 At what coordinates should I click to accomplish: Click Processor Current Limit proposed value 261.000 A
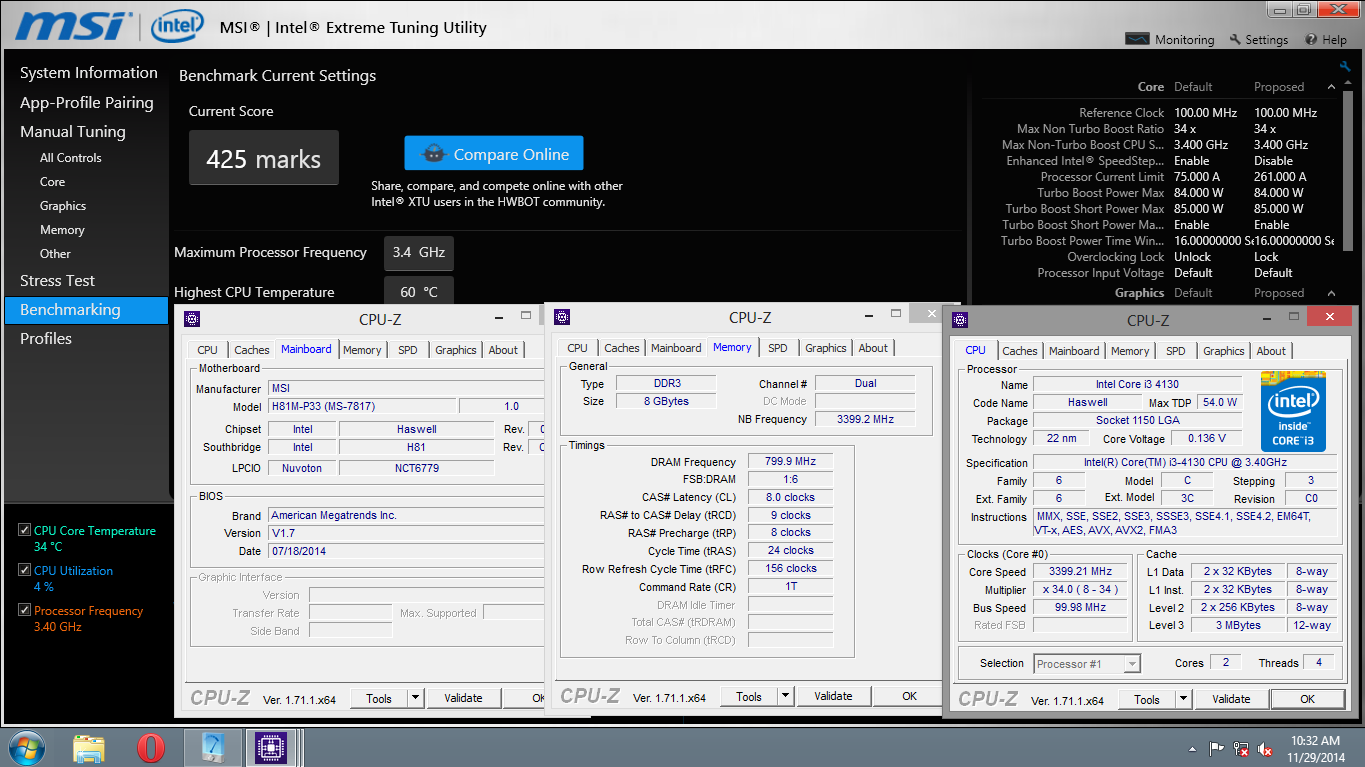point(1280,177)
